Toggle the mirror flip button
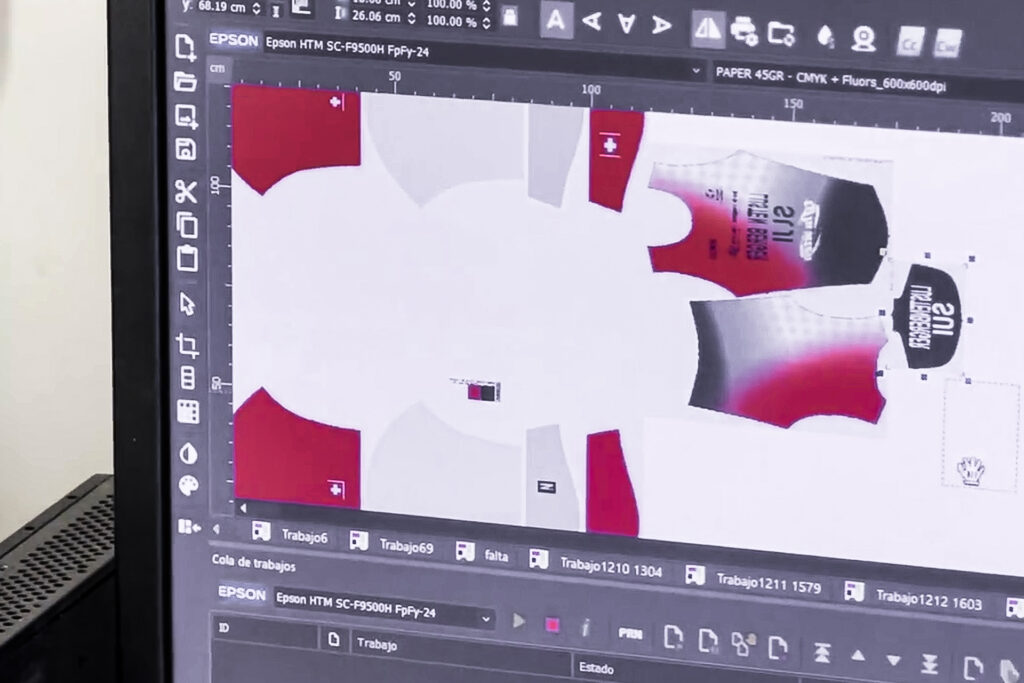Viewport: 1024px width, 683px height. pyautogui.click(x=708, y=29)
